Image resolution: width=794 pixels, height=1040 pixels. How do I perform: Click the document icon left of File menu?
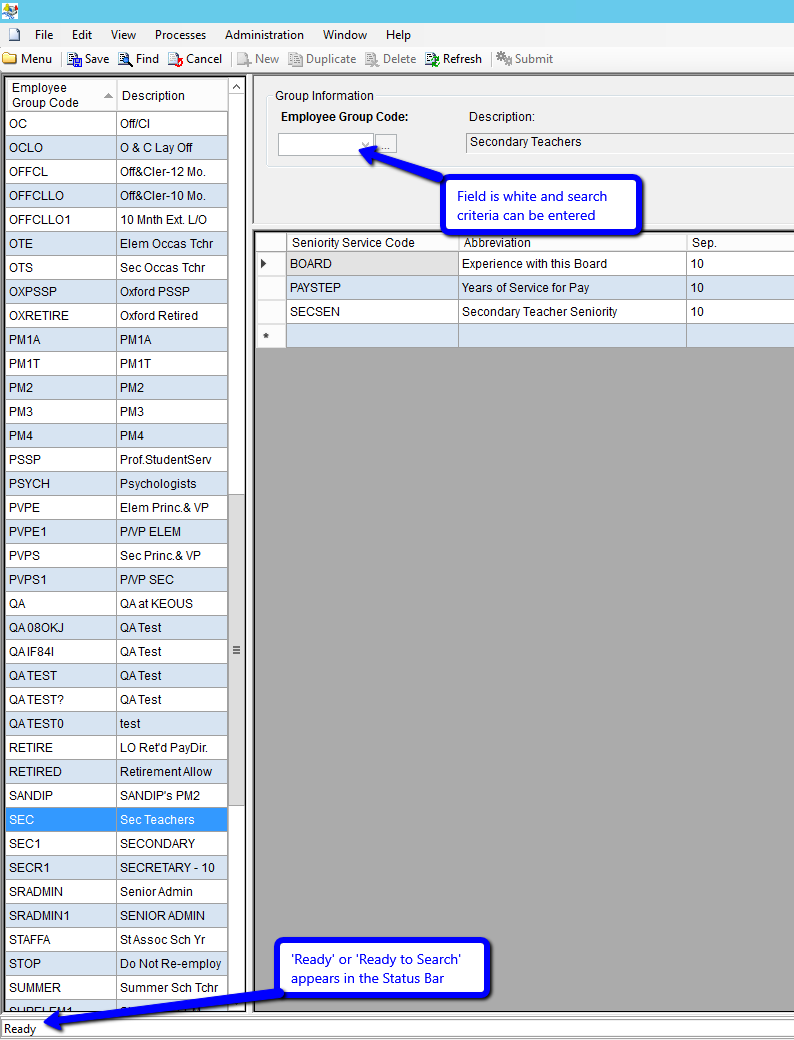[15, 35]
